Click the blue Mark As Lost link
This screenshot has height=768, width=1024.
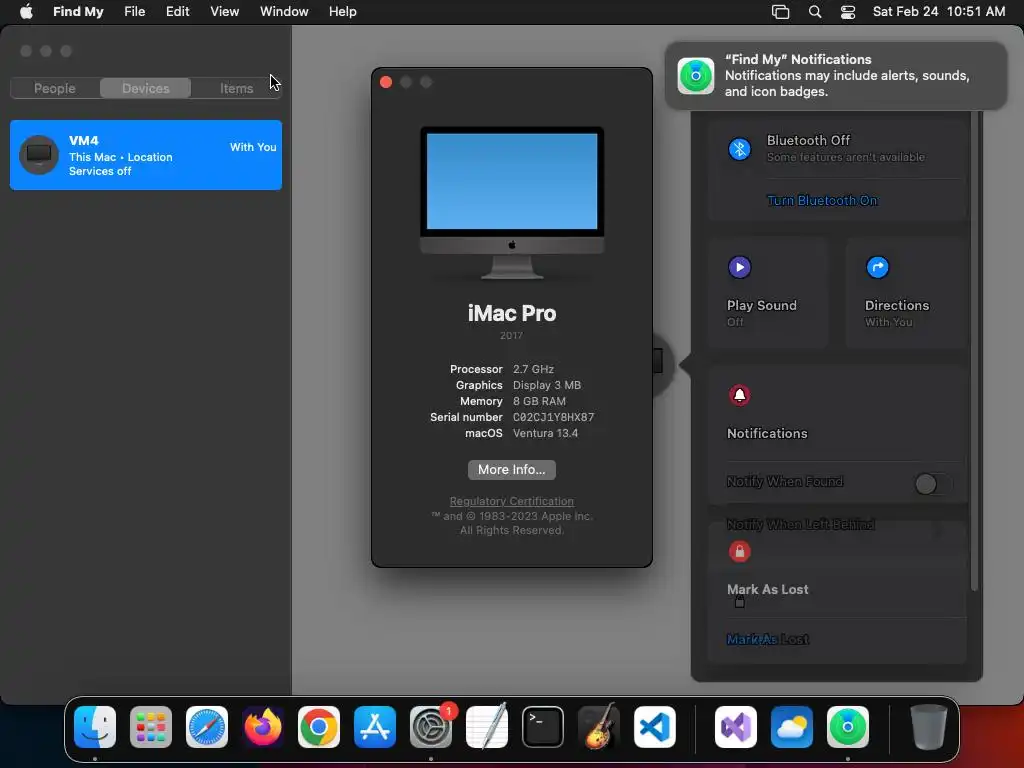(768, 639)
